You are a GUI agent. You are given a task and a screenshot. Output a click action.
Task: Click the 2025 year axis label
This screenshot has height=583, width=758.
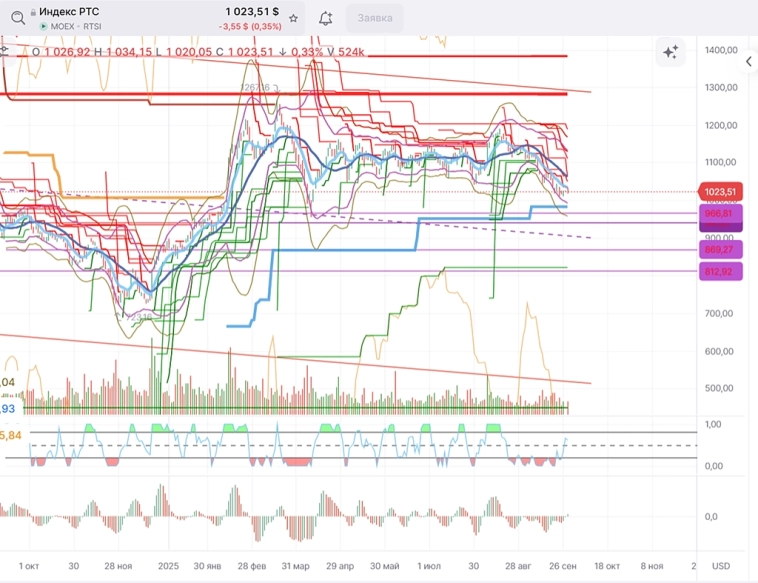pos(168,566)
